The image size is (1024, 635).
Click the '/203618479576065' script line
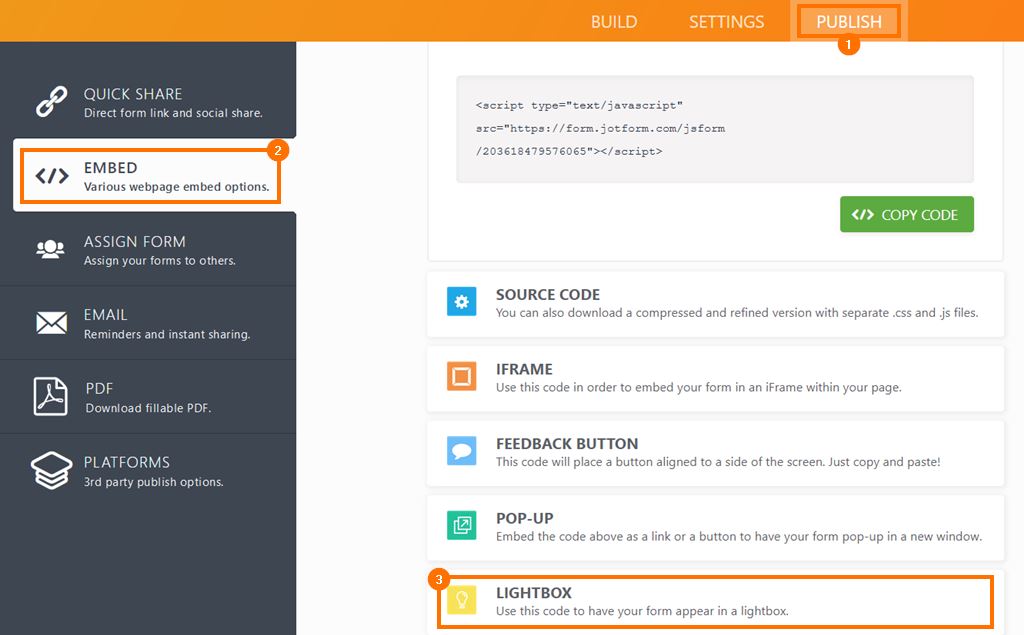[x=569, y=152]
